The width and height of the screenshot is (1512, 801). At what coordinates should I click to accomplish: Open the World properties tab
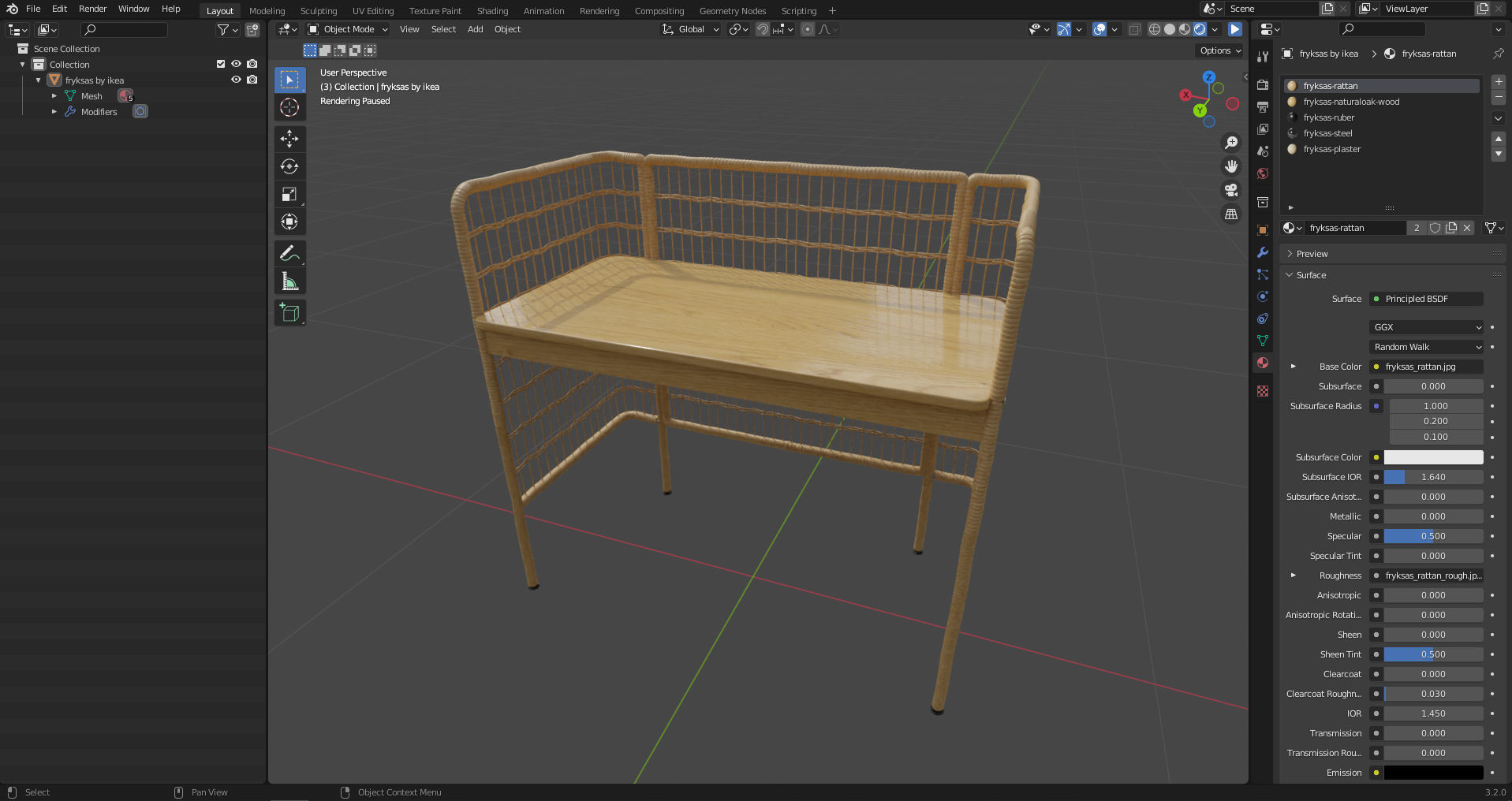pyautogui.click(x=1263, y=173)
